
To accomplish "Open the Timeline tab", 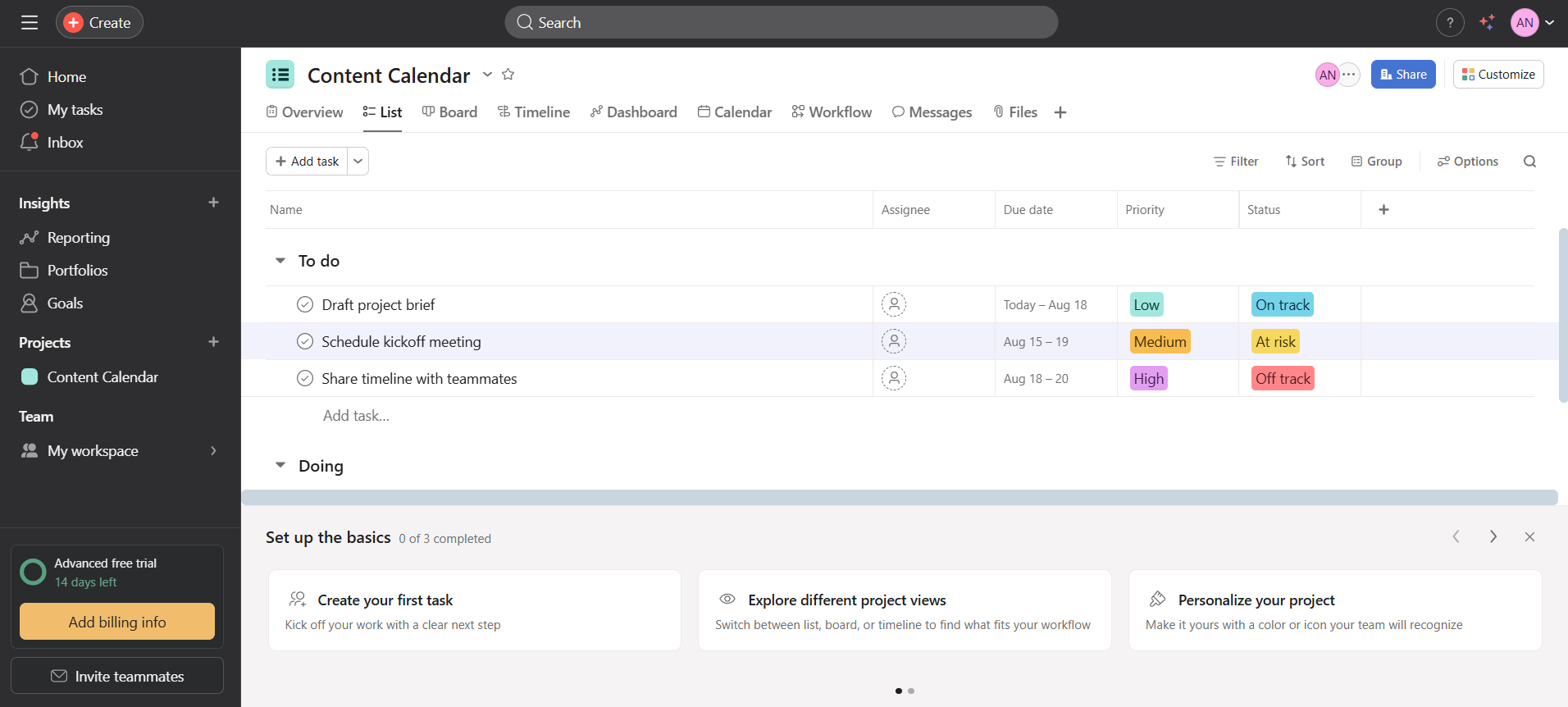I will (534, 112).
